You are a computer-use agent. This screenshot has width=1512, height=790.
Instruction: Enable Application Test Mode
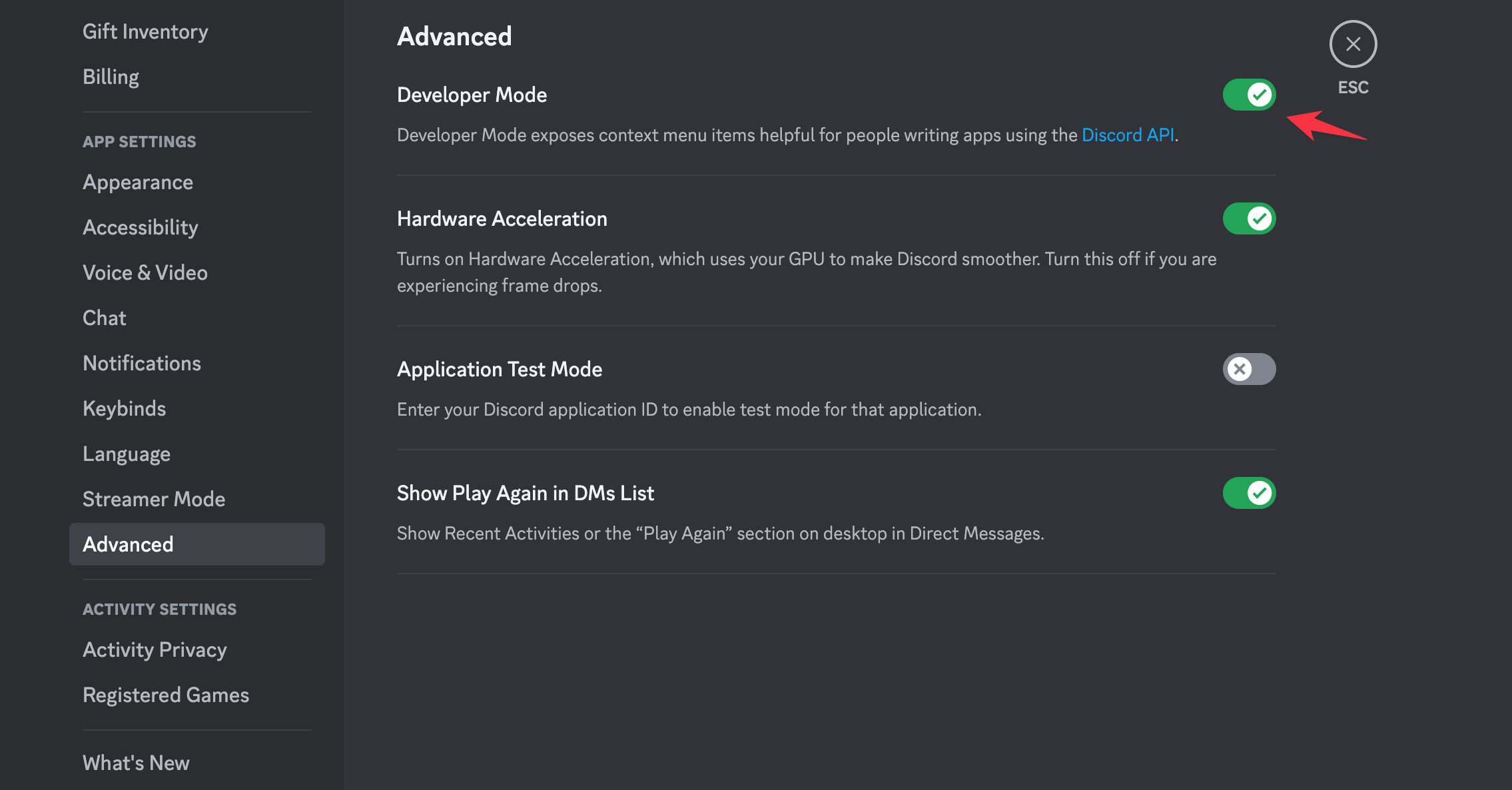(x=1249, y=369)
